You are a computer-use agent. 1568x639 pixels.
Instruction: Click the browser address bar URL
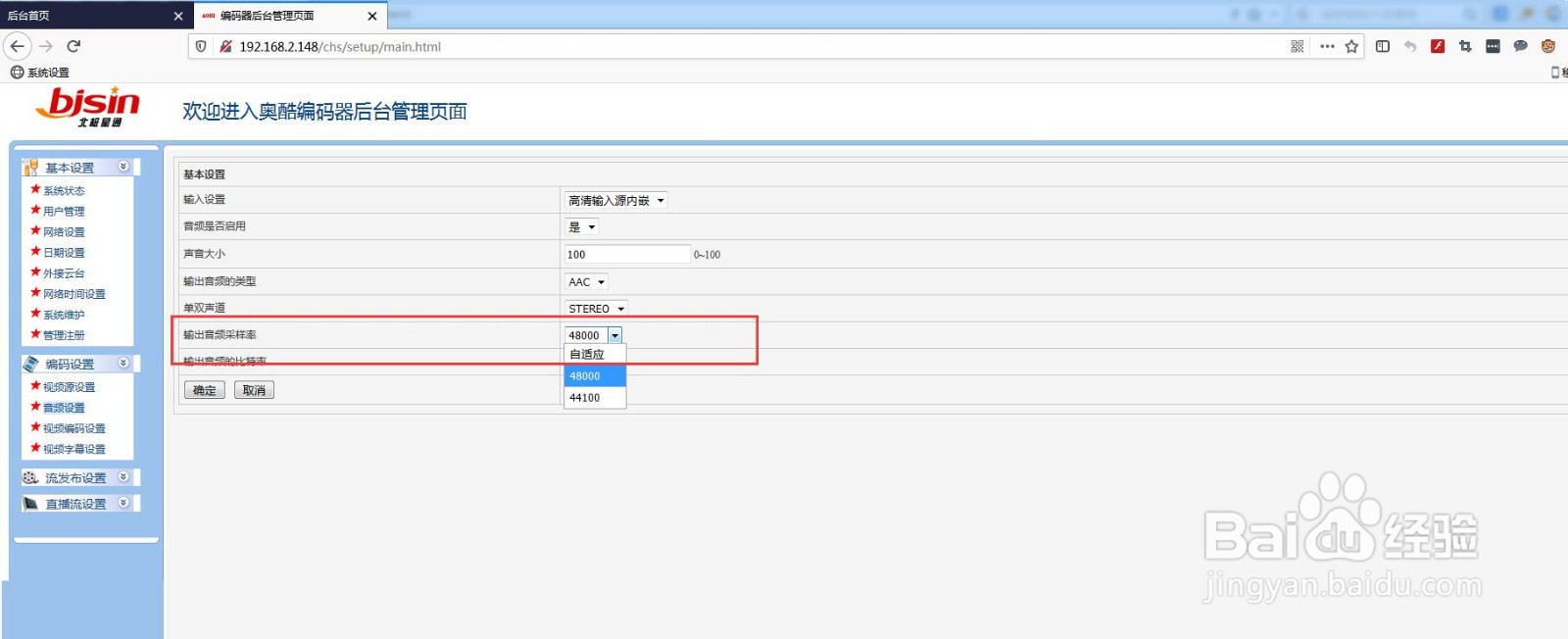340,46
